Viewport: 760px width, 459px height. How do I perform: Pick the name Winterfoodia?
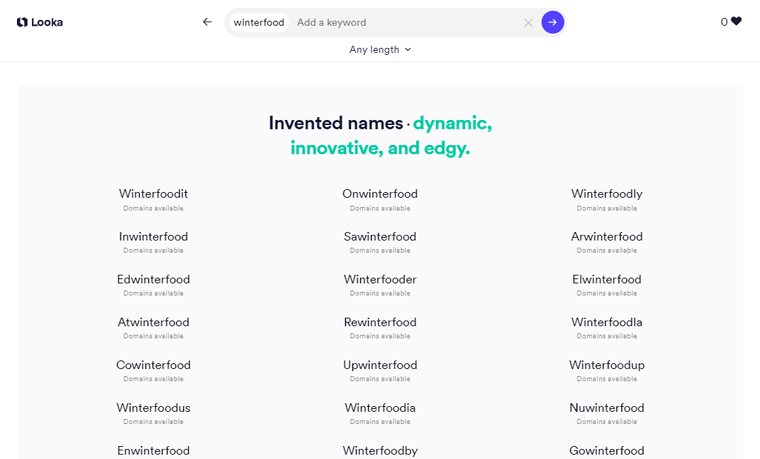(x=380, y=408)
